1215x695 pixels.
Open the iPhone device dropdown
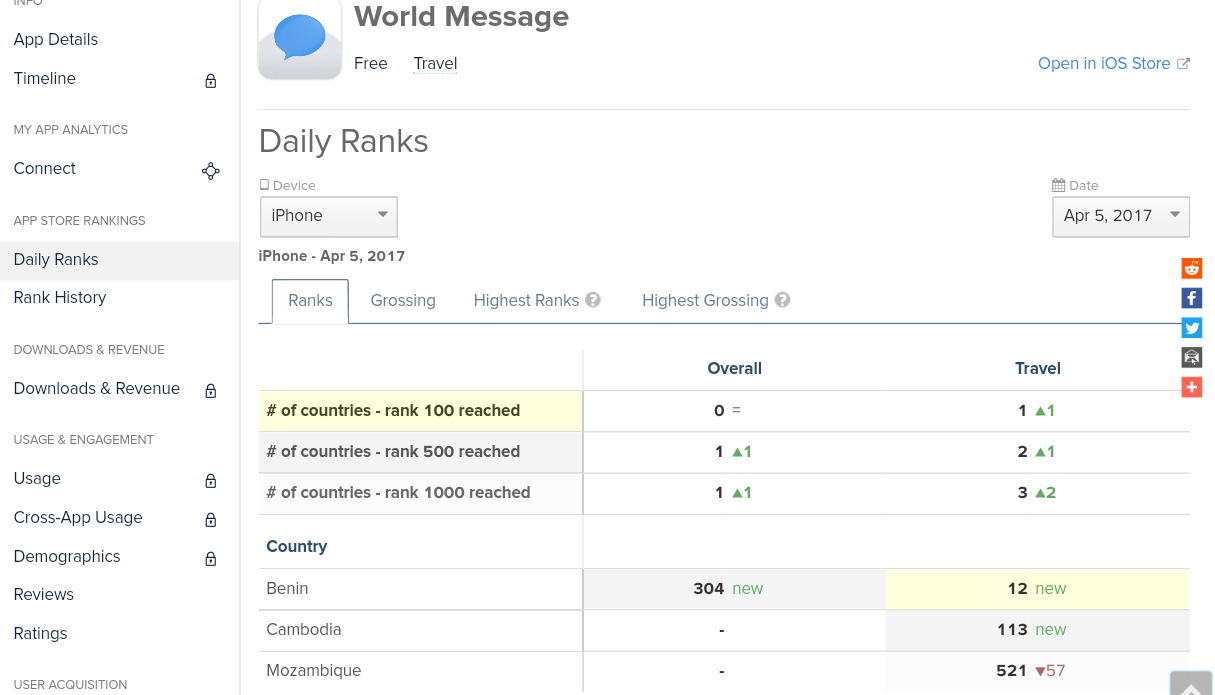tap(328, 216)
